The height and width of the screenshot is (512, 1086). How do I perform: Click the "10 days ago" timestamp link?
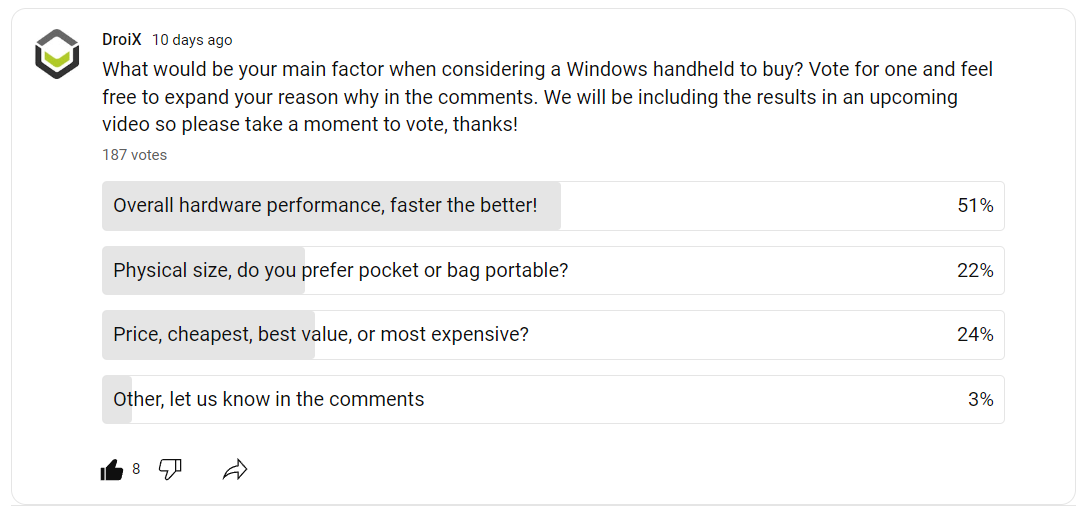(192, 40)
